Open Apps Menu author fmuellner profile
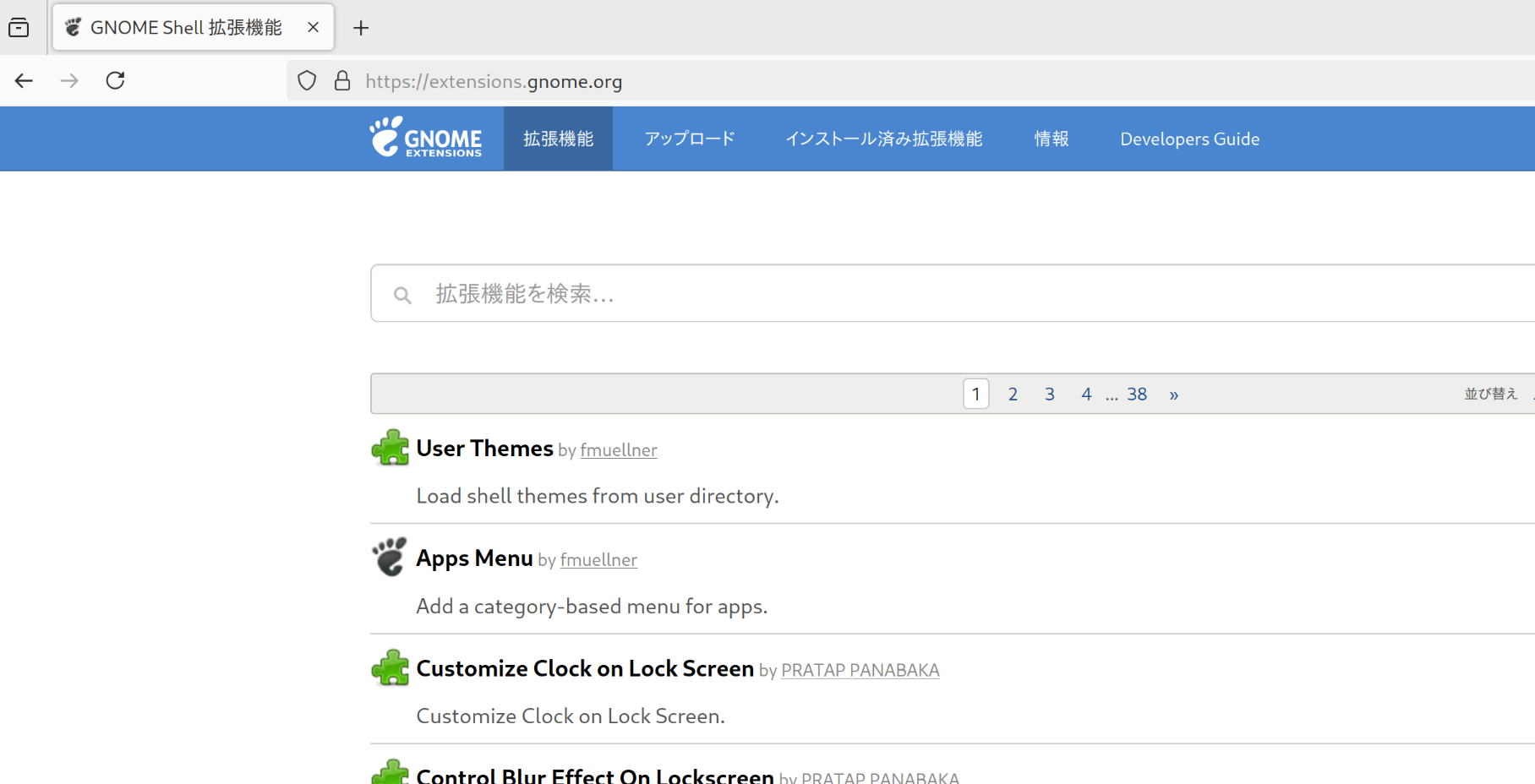Image resolution: width=1535 pixels, height=784 pixels. click(x=598, y=560)
